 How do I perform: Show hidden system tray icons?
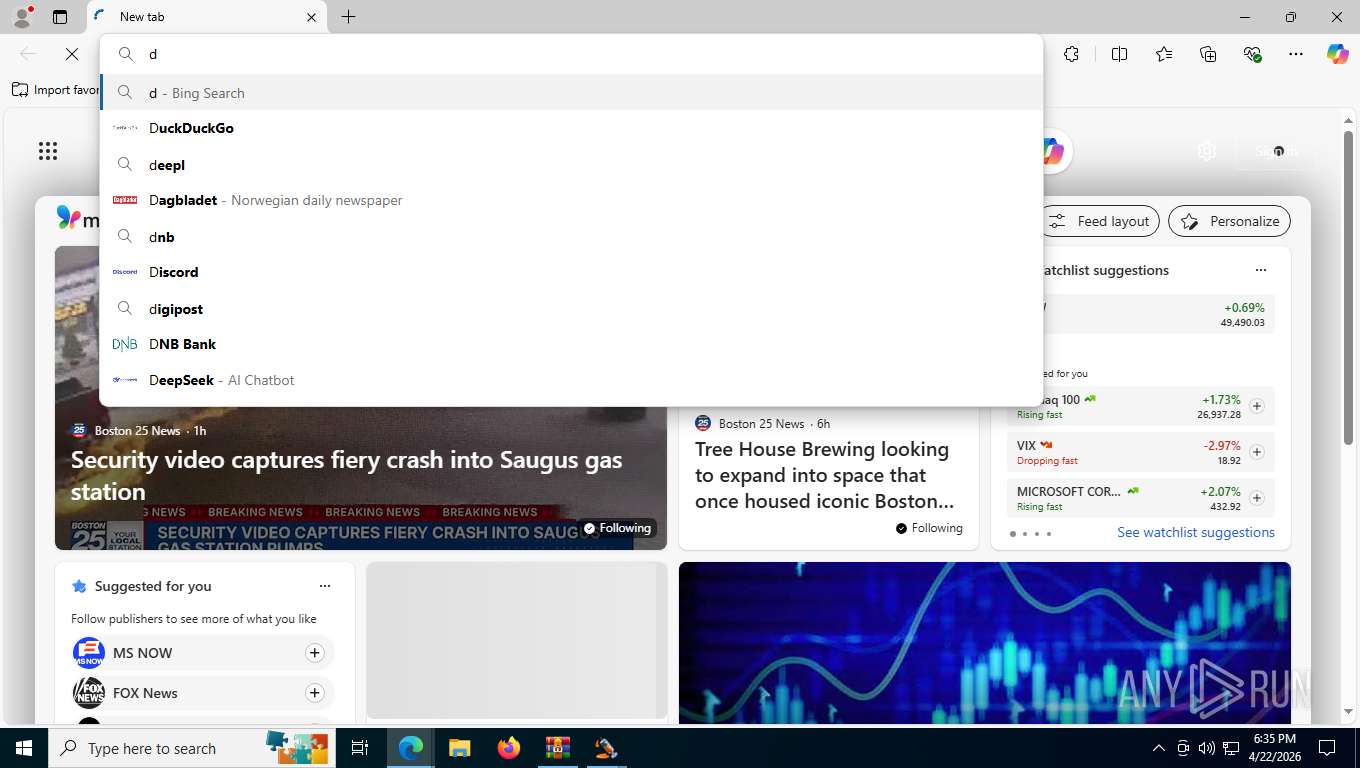pyautogui.click(x=1159, y=748)
